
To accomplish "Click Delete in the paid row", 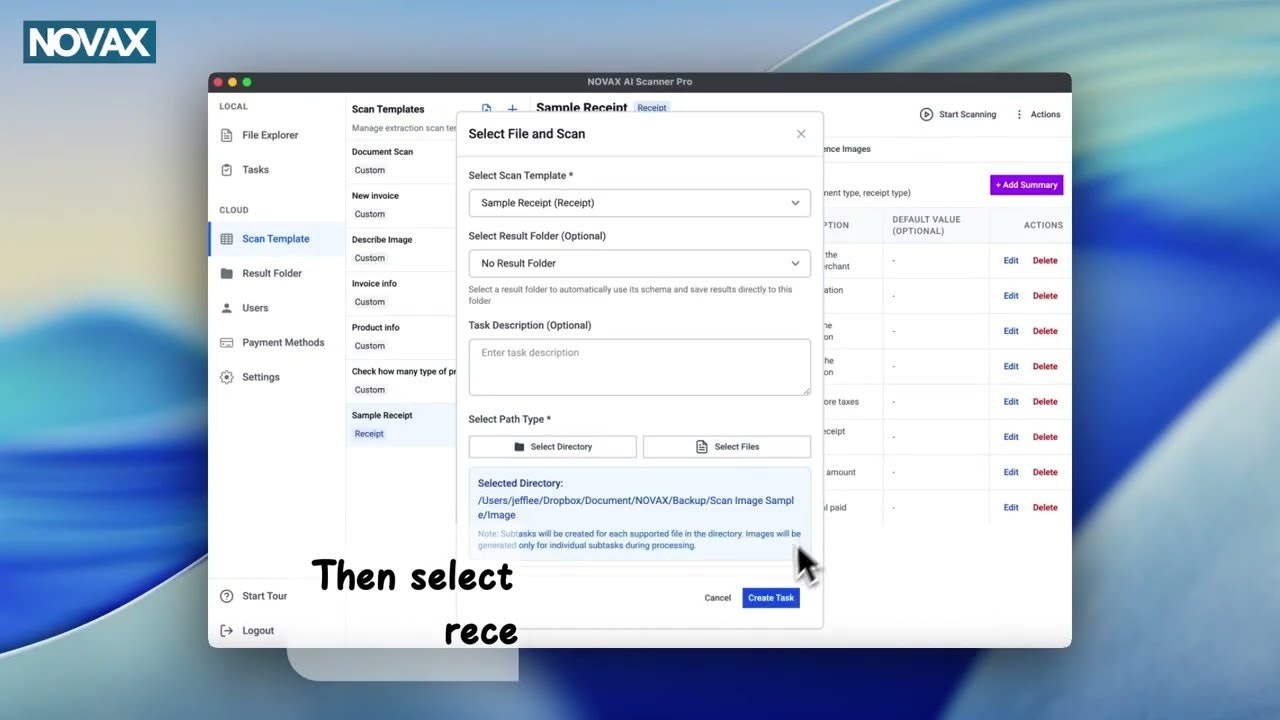I will pyautogui.click(x=1045, y=508).
